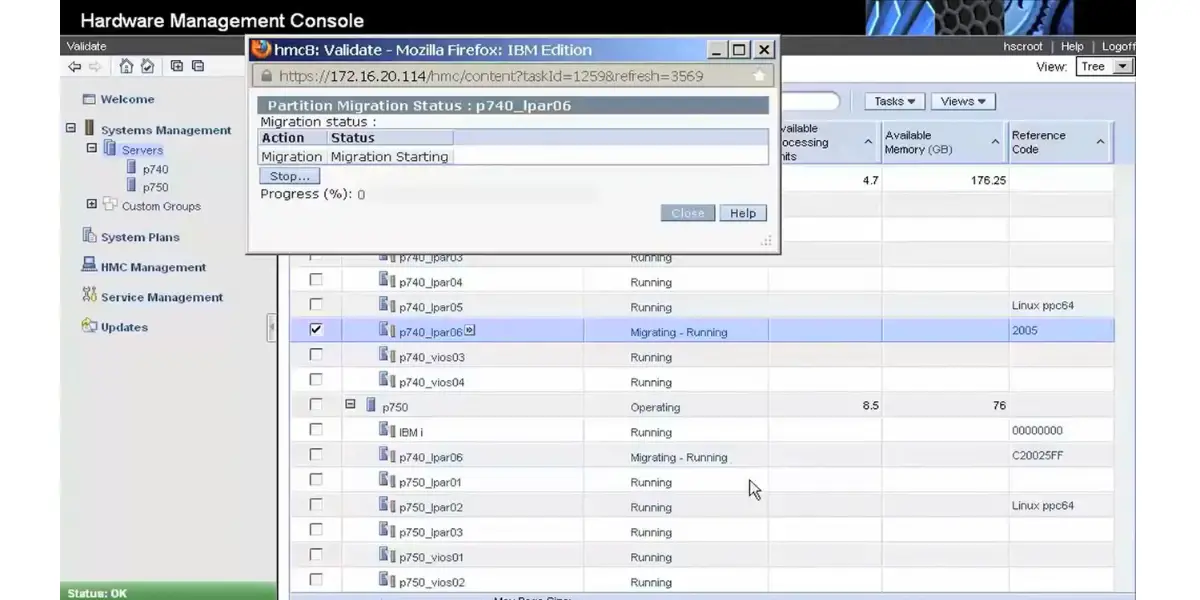Click the partition icon beside p750_lpar02
The width and height of the screenshot is (1200, 600).
point(387,505)
